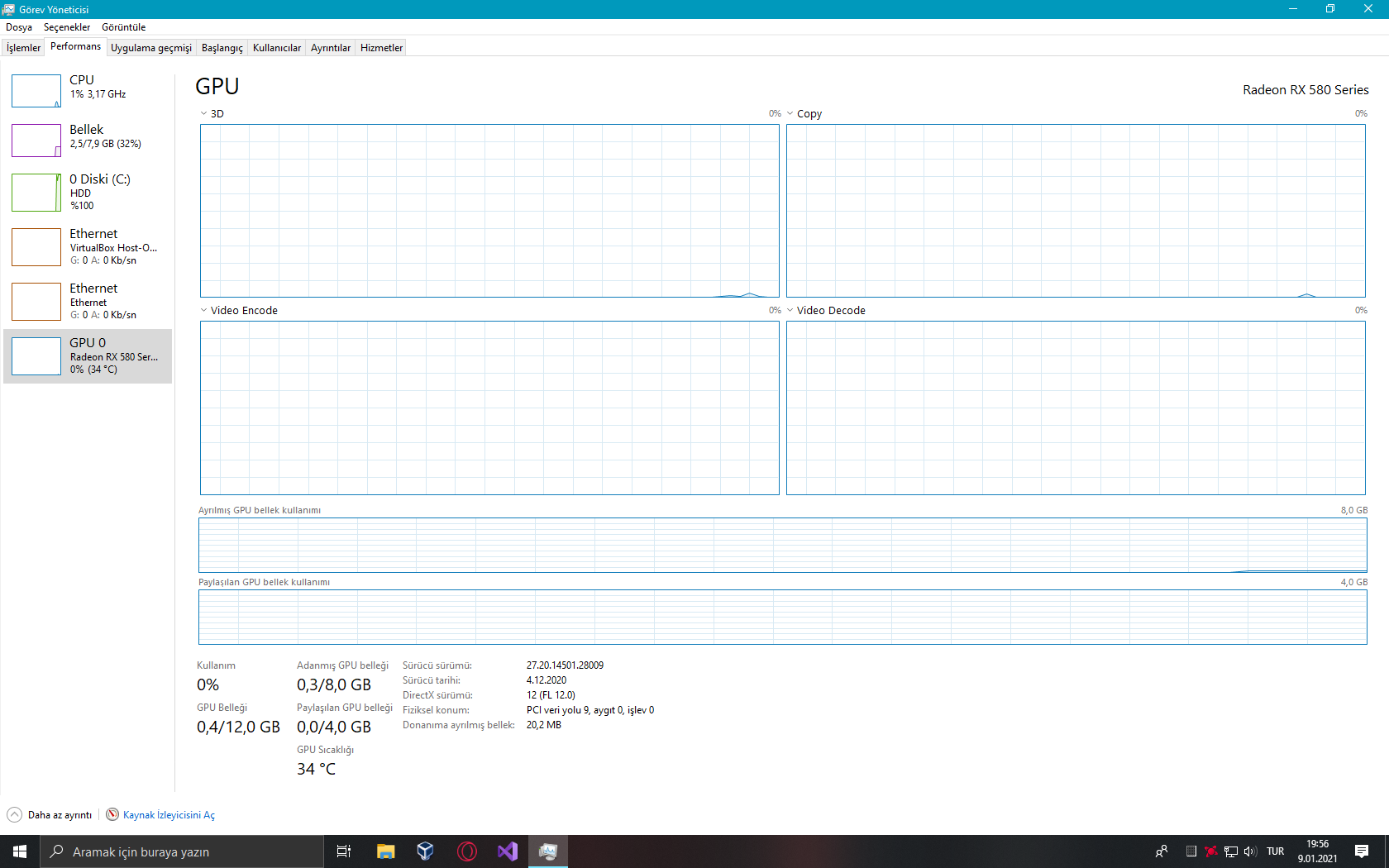This screenshot has width=1389, height=868.
Task: Click the taskbar search box
Action: (182, 851)
